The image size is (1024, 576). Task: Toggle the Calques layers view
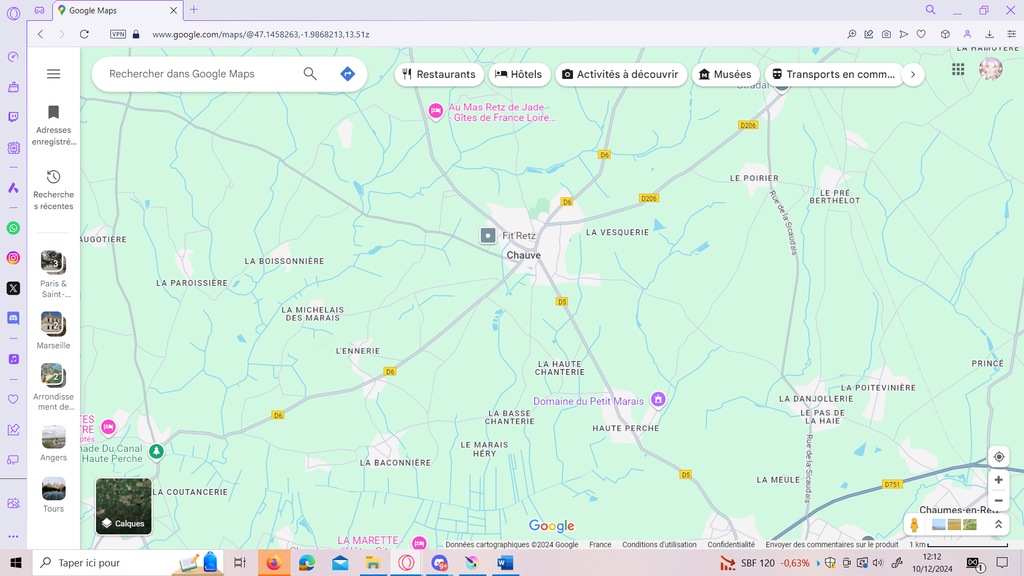[124, 506]
